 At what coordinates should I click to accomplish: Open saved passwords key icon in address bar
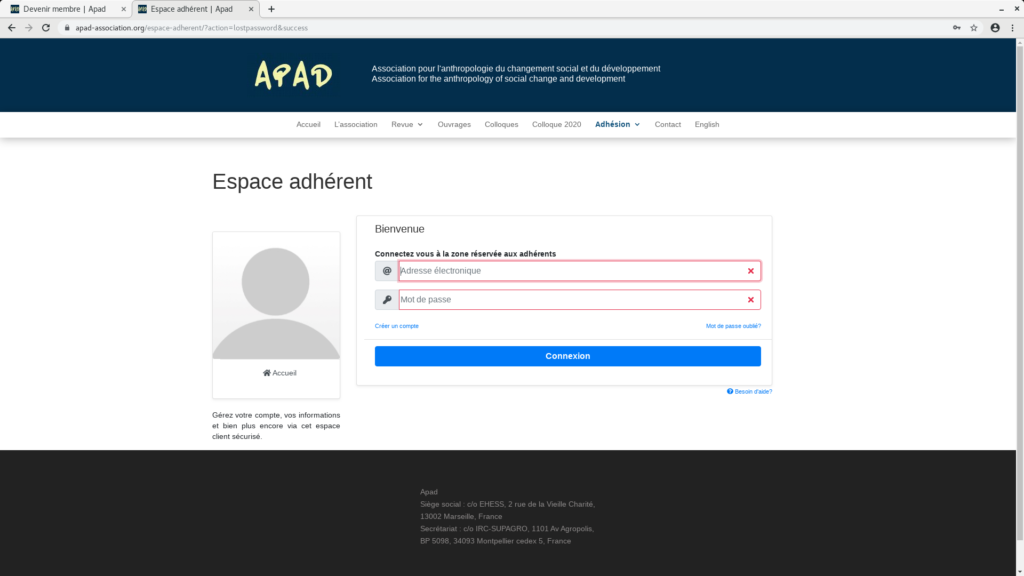[957, 28]
